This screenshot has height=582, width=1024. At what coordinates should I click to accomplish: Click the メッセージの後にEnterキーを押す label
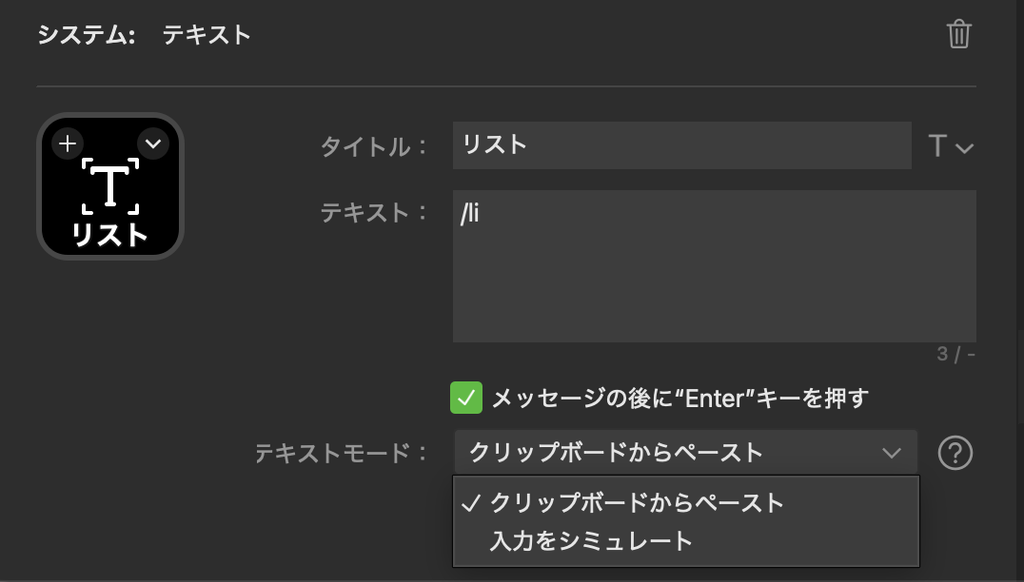(x=680, y=398)
